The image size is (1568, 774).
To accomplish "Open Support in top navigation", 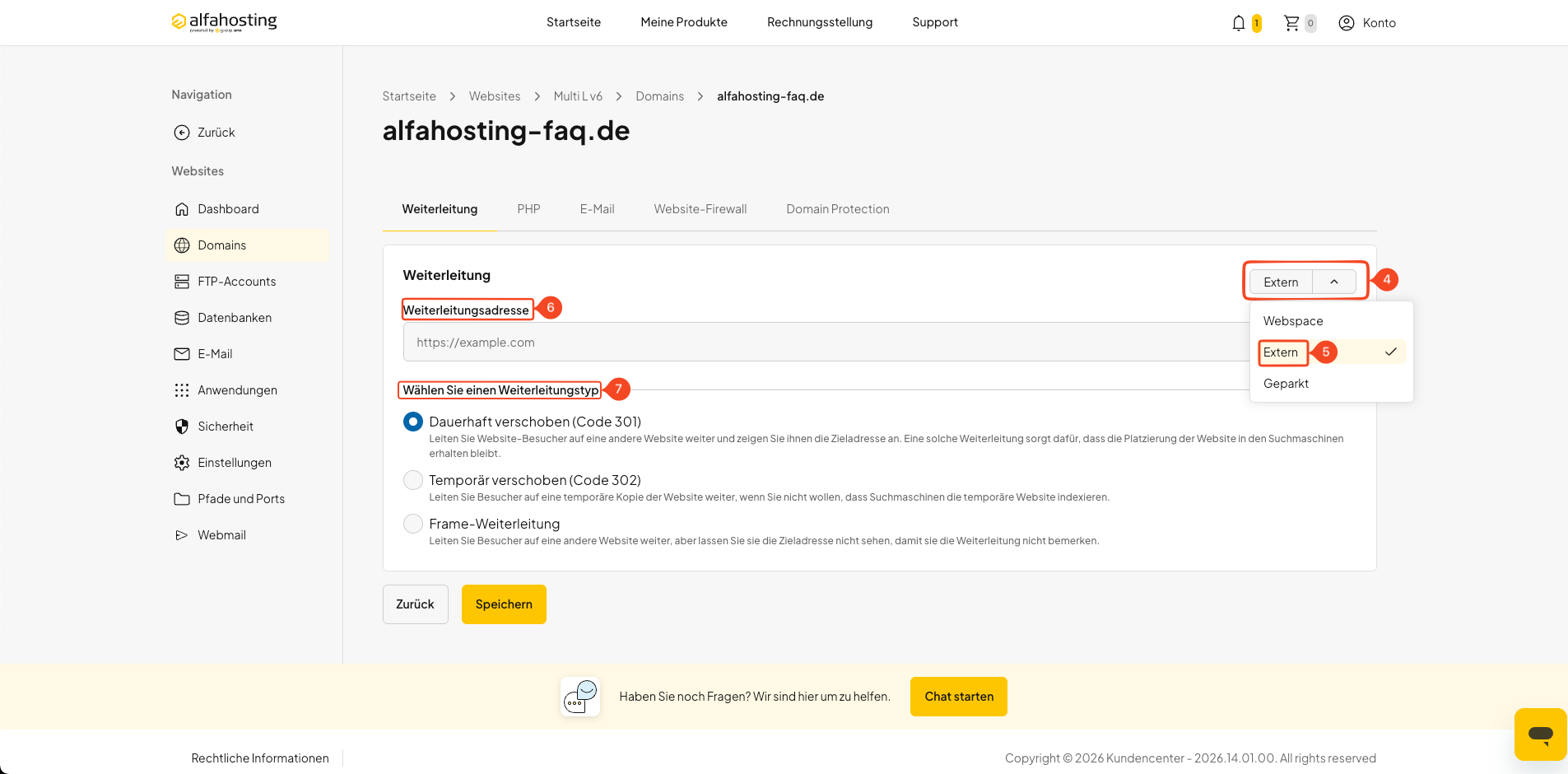I will point(935,22).
